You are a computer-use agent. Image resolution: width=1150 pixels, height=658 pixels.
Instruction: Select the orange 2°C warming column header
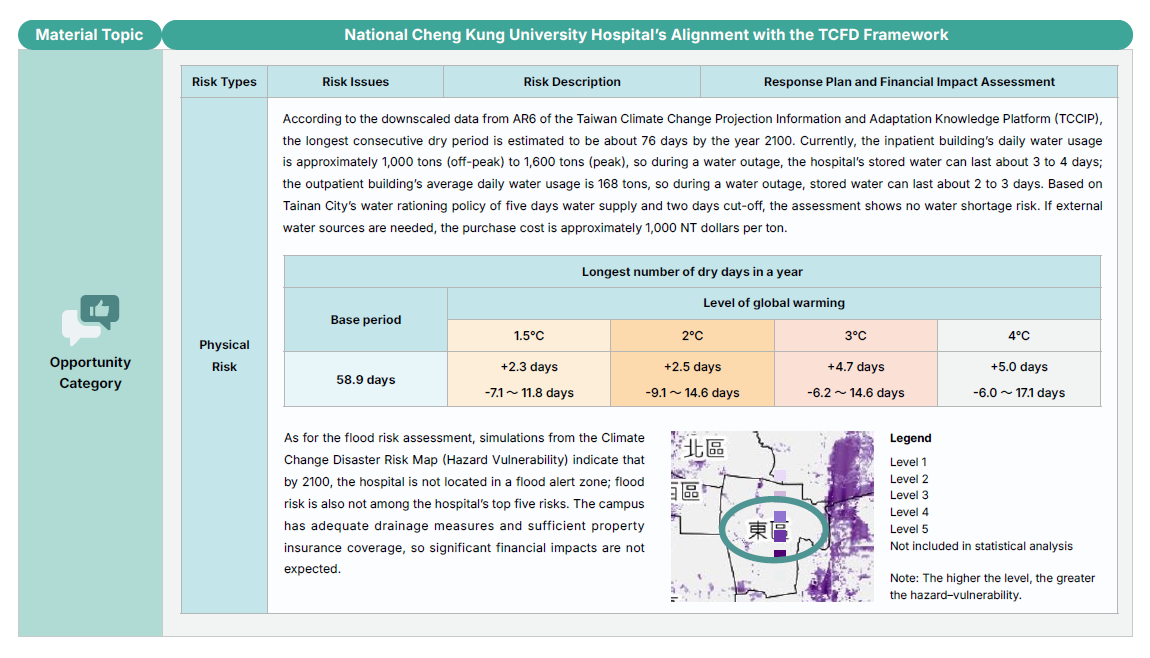click(693, 336)
